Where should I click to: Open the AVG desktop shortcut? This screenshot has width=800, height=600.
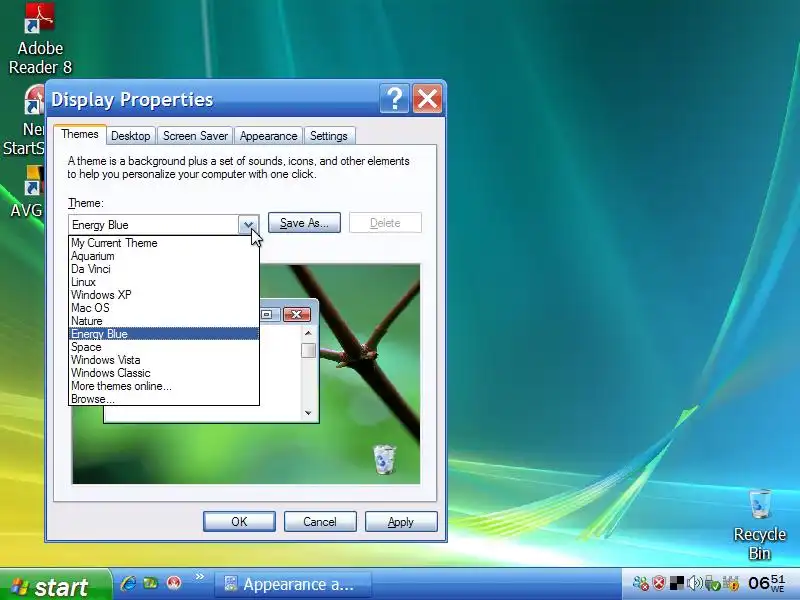click(x=27, y=193)
